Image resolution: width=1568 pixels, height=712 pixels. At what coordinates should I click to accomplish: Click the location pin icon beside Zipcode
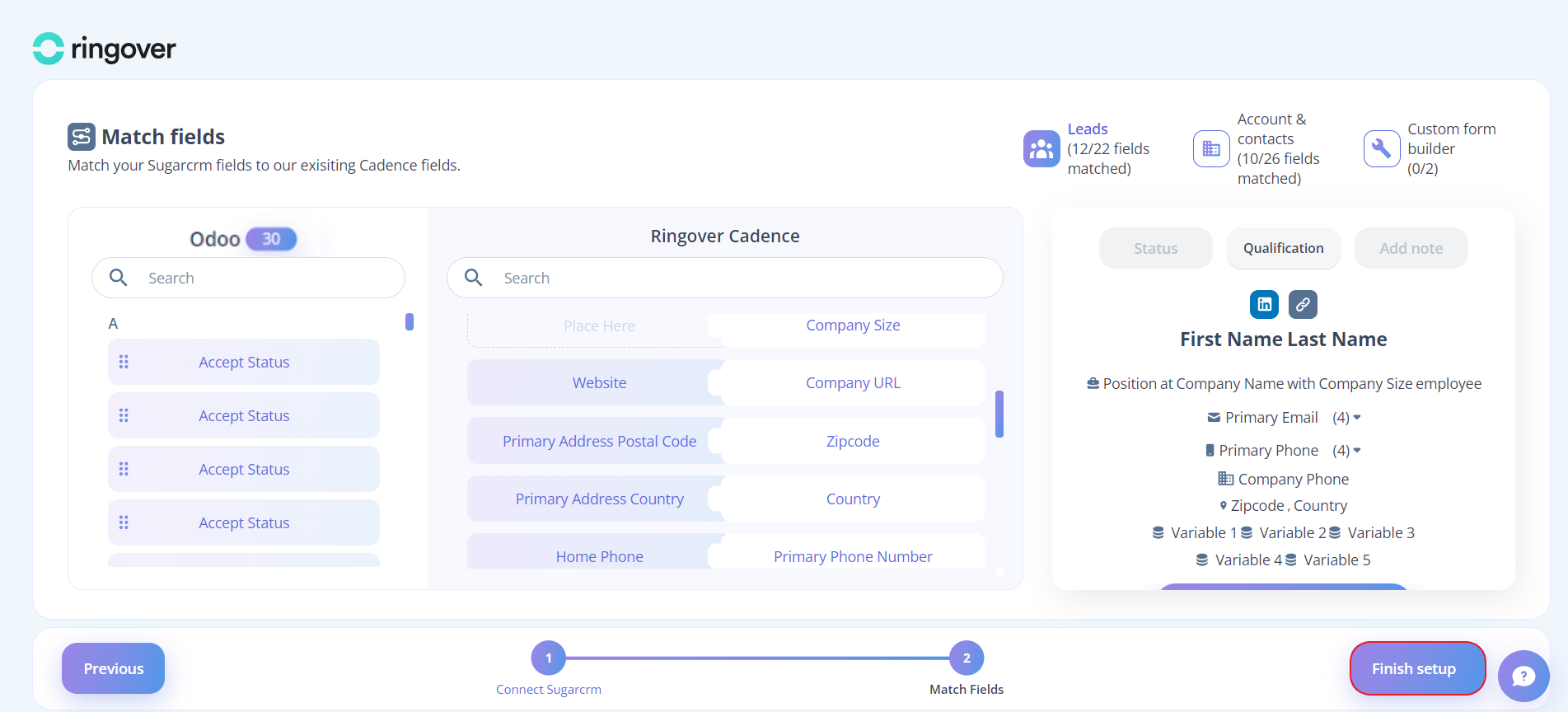(x=1224, y=505)
